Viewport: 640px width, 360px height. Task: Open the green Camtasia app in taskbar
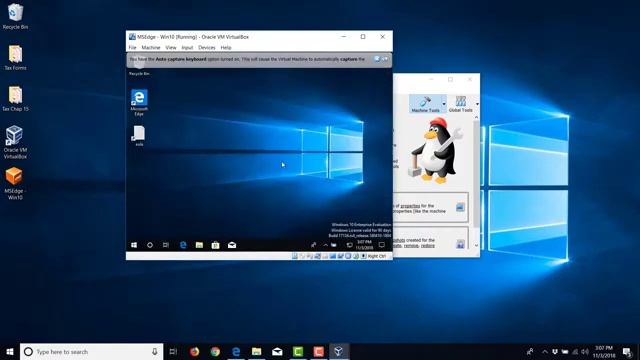point(298,351)
